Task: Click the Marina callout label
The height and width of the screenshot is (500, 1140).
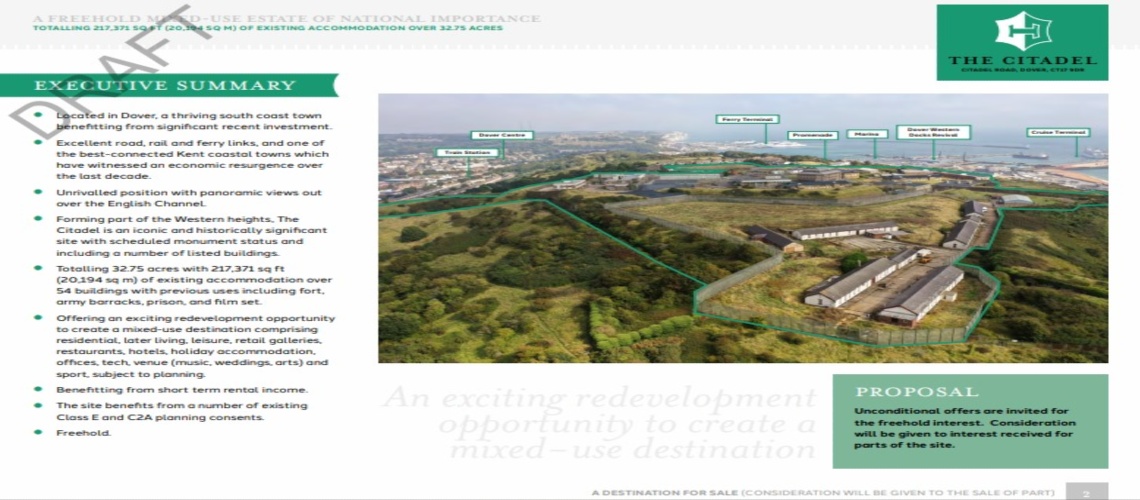Action: (x=866, y=134)
